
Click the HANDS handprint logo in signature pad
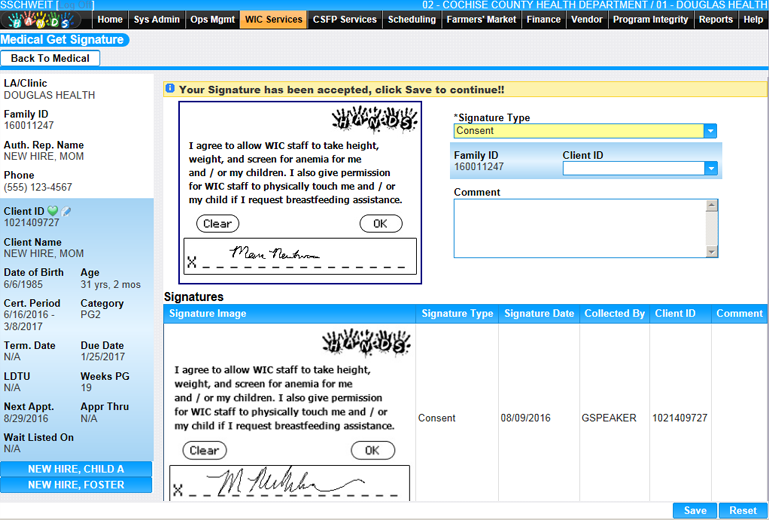tap(373, 121)
